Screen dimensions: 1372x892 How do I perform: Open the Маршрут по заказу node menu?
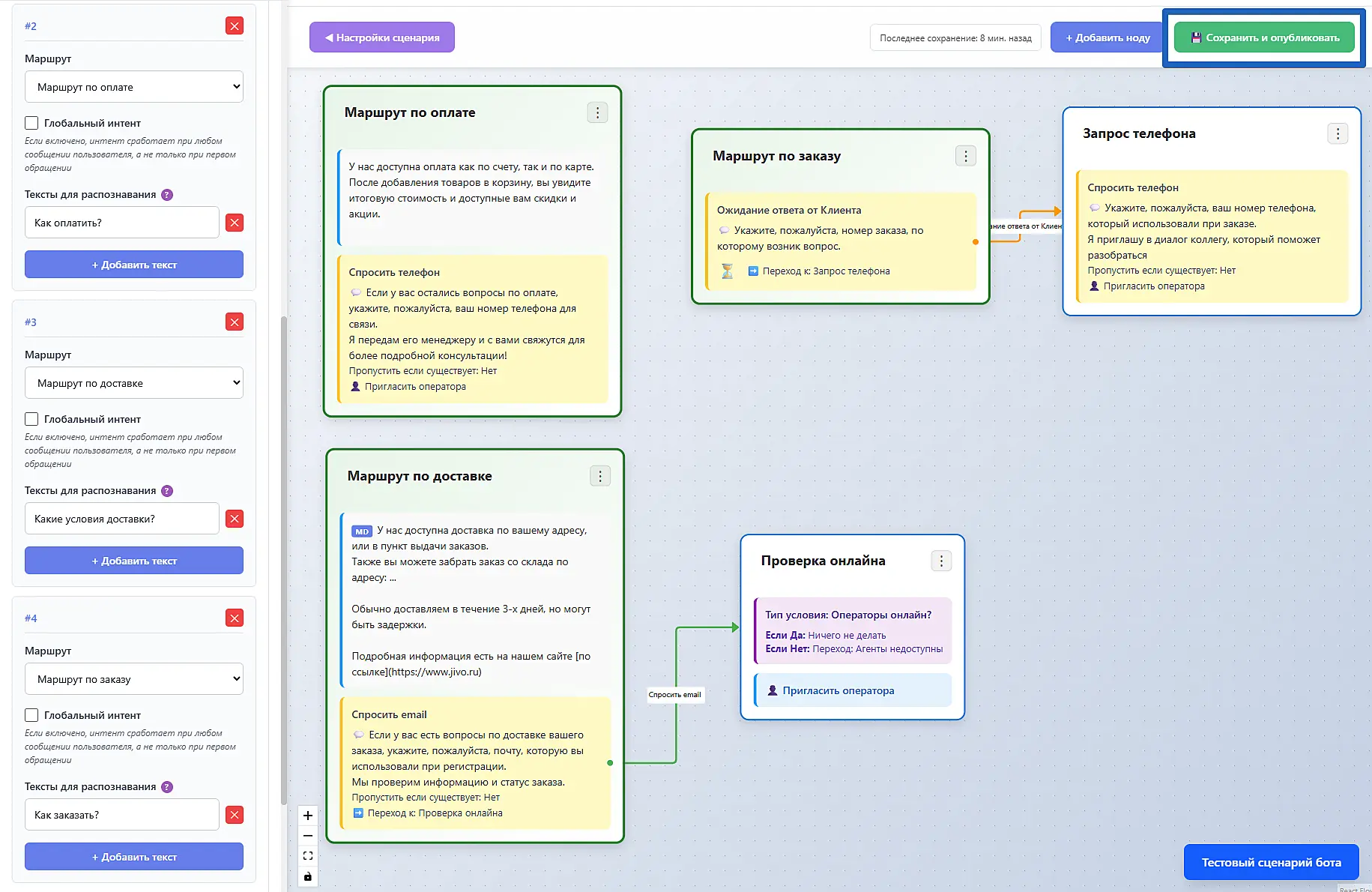coord(966,156)
